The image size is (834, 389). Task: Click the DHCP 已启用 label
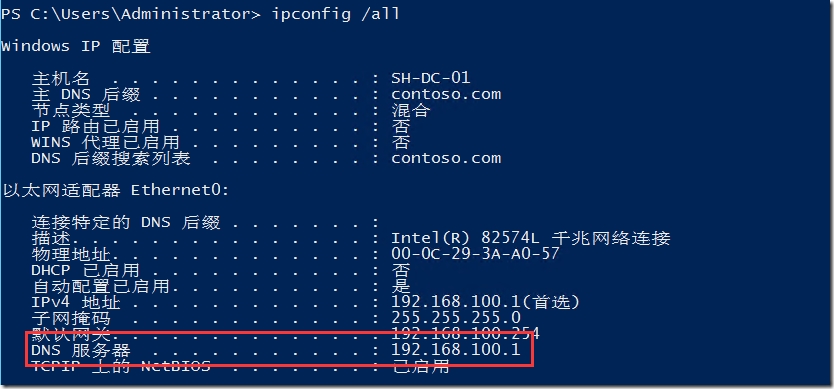click(85, 270)
